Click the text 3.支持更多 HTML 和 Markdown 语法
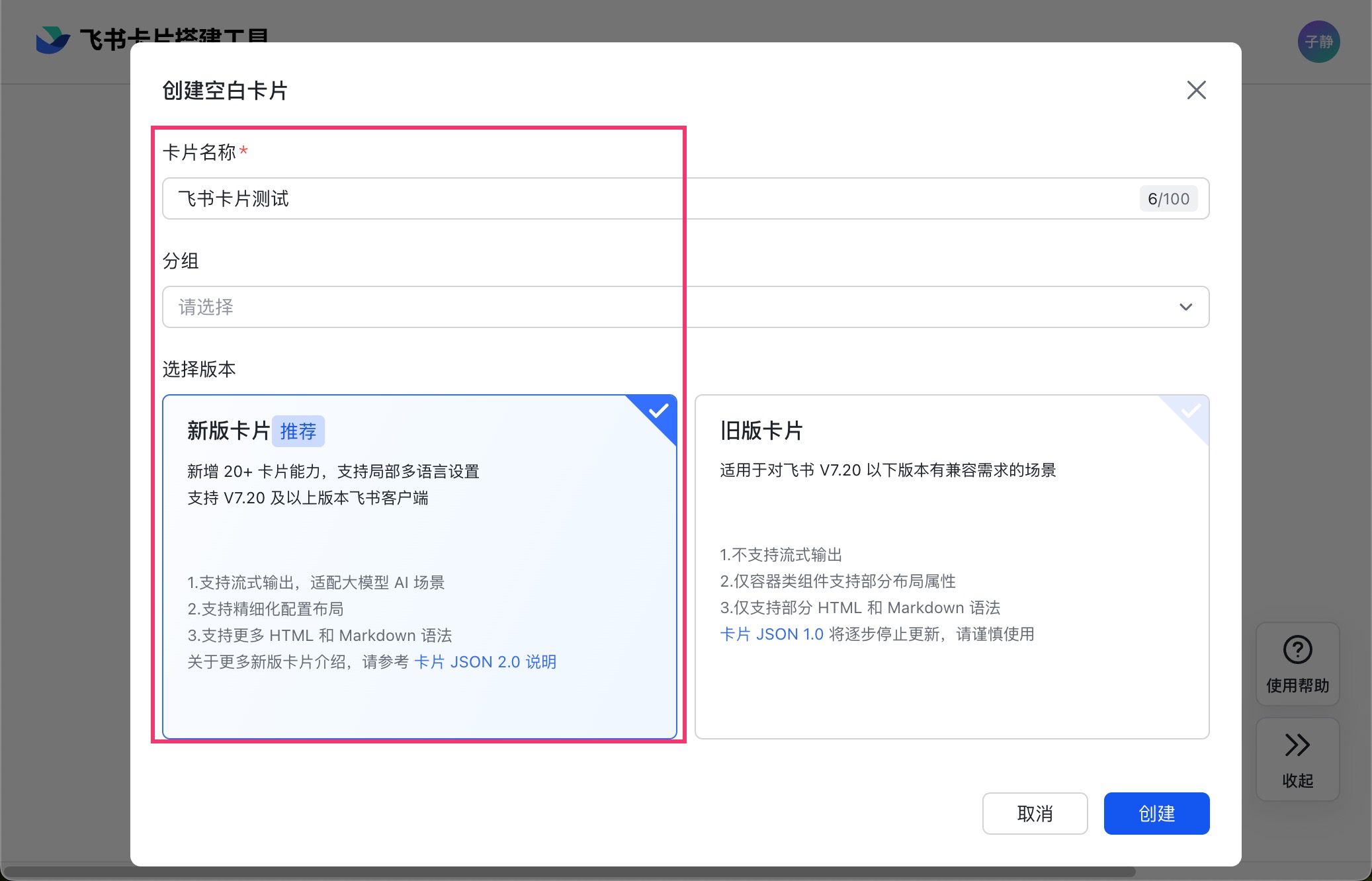Screen dimensions: 1372x881 pos(320,636)
